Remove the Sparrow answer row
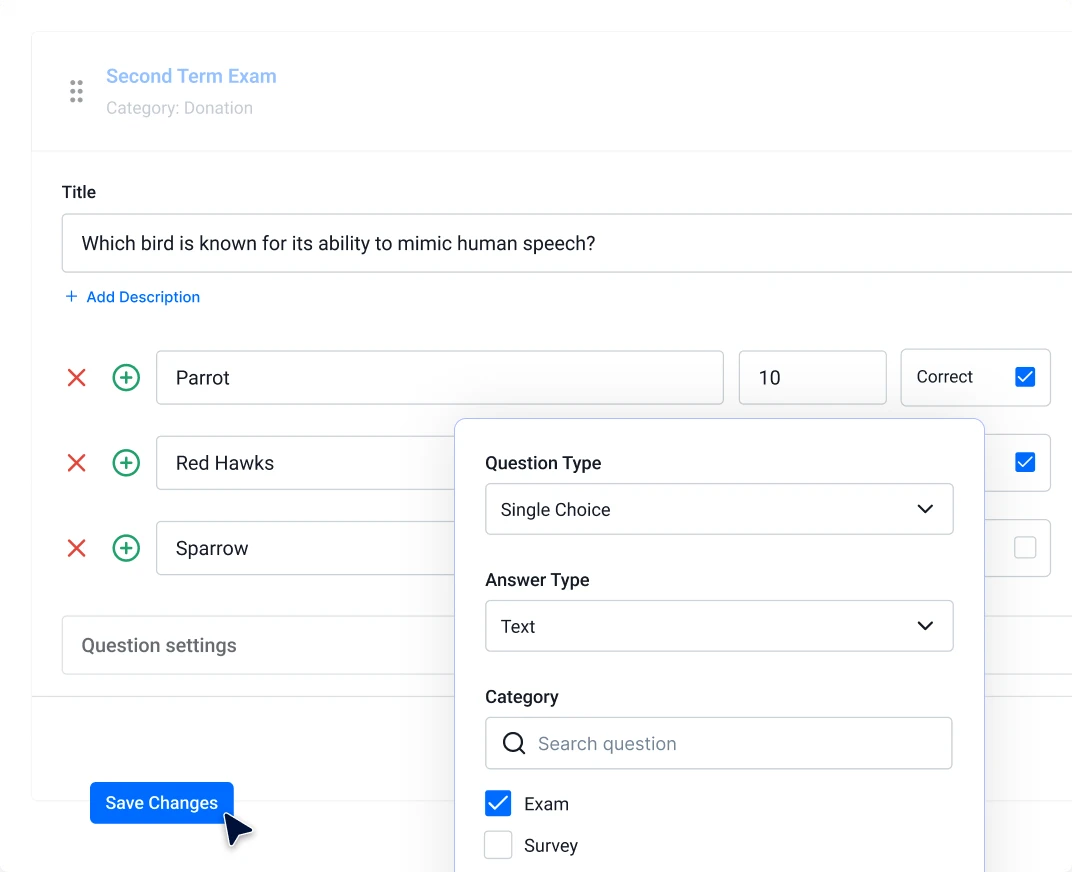 76,548
